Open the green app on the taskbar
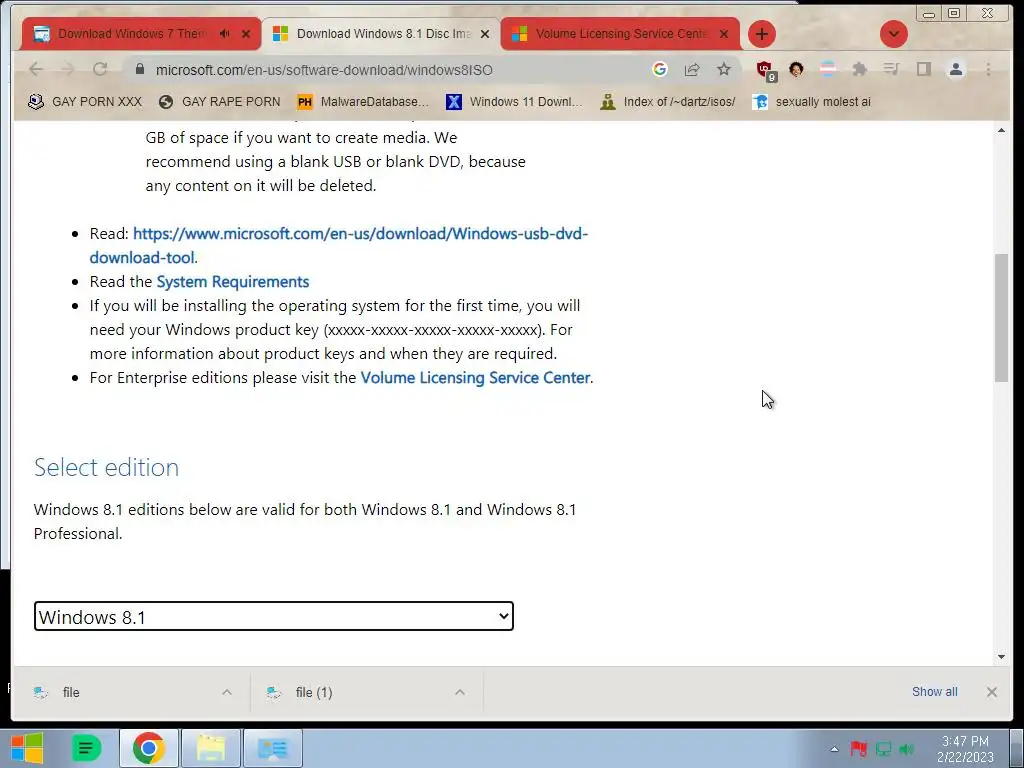 click(x=86, y=748)
